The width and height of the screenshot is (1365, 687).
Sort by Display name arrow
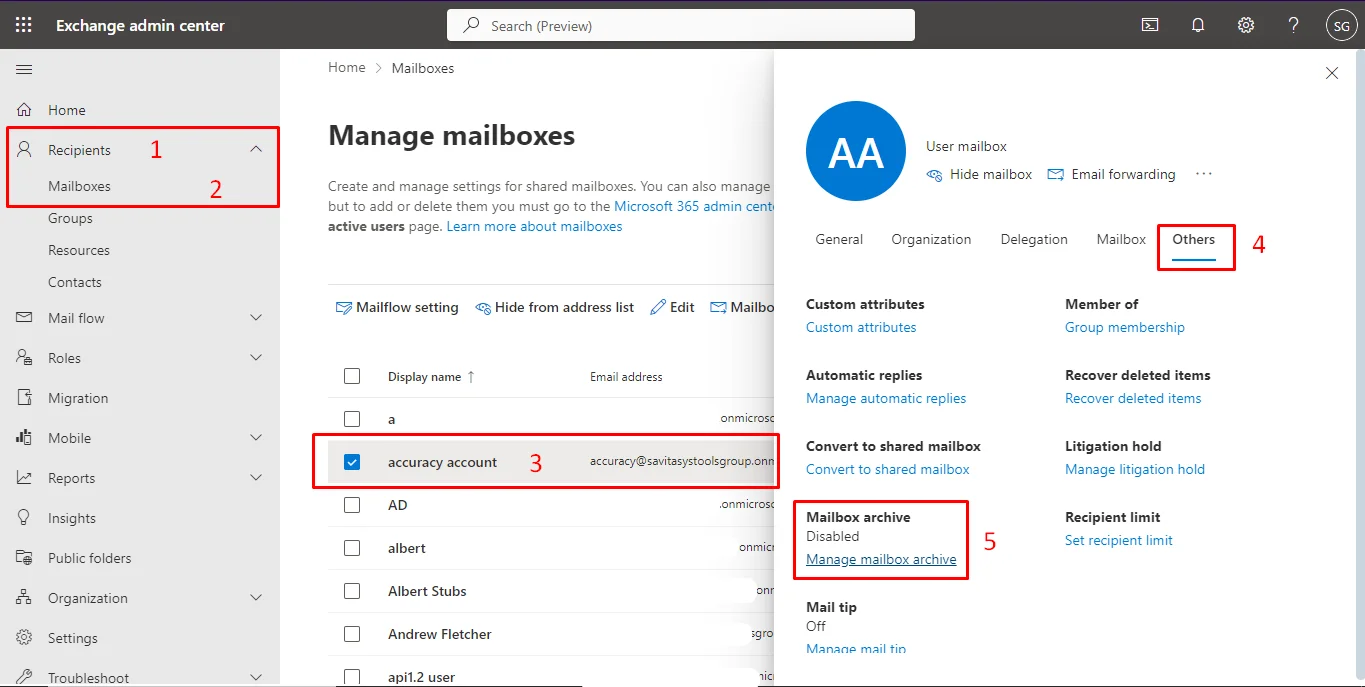point(472,377)
